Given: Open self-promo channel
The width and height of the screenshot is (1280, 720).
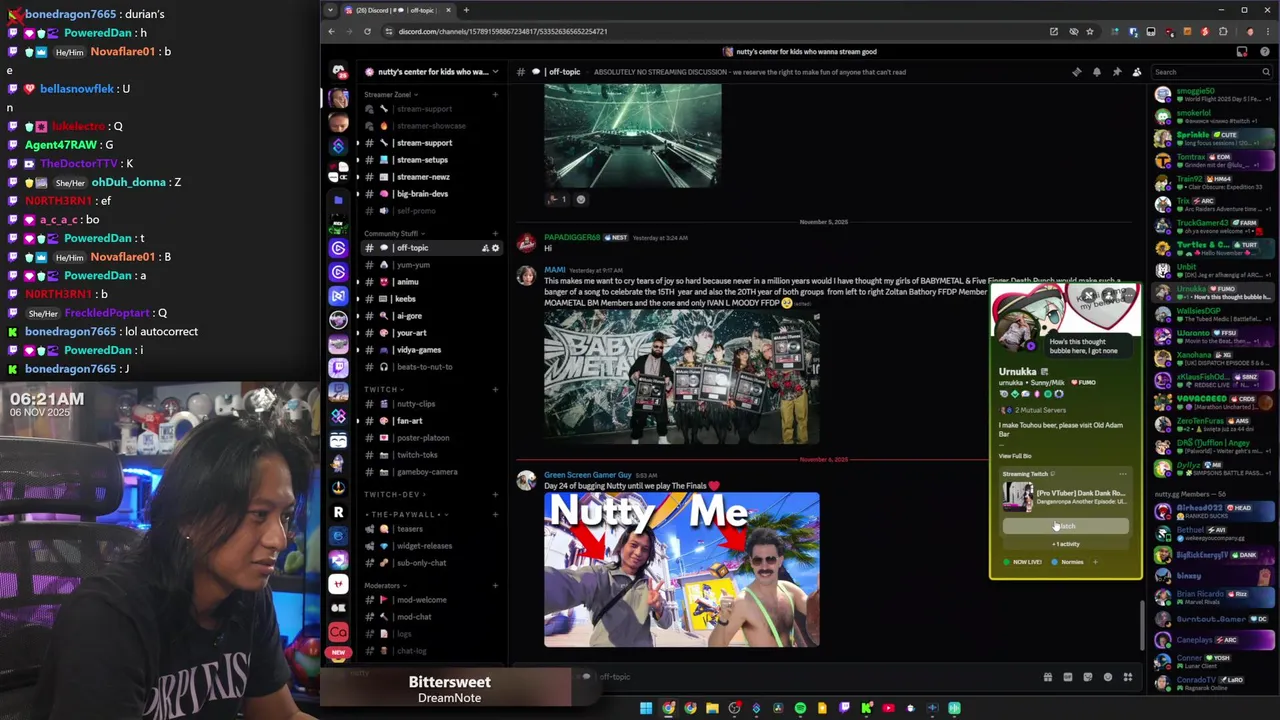Looking at the screenshot, I should click(x=430, y=211).
